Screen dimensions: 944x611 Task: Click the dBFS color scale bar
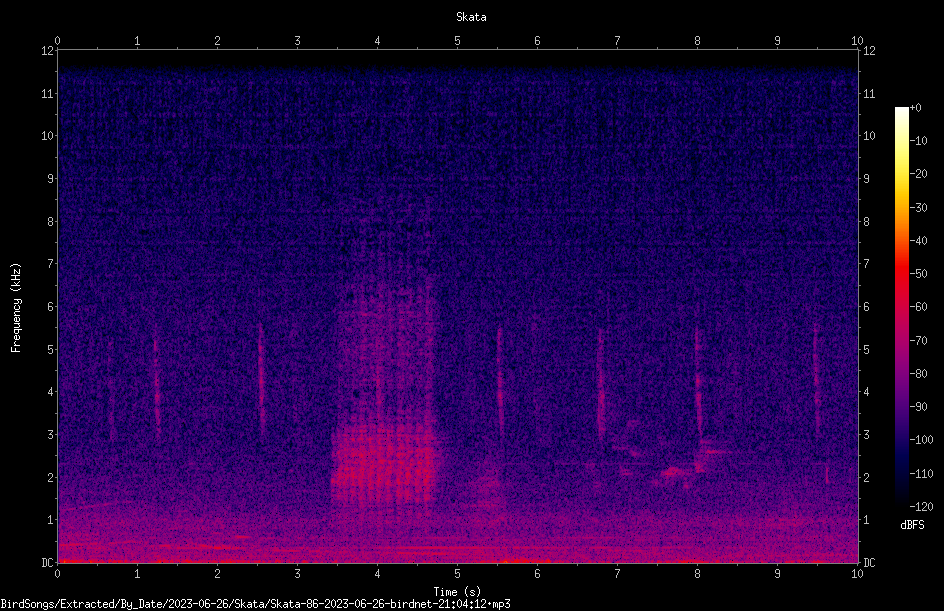pyautogui.click(x=901, y=307)
